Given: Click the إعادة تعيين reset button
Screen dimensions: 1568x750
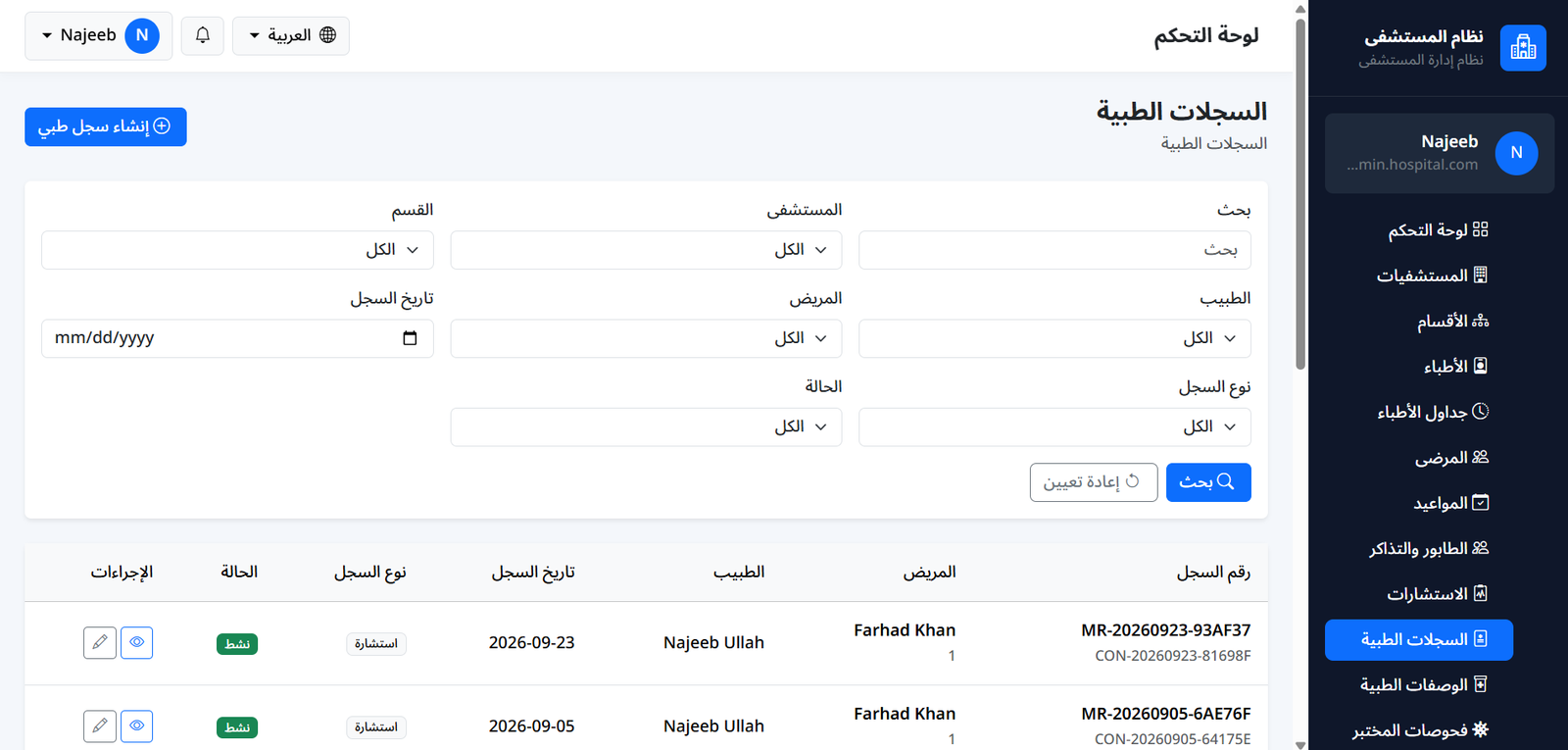Looking at the screenshot, I should (x=1094, y=482).
